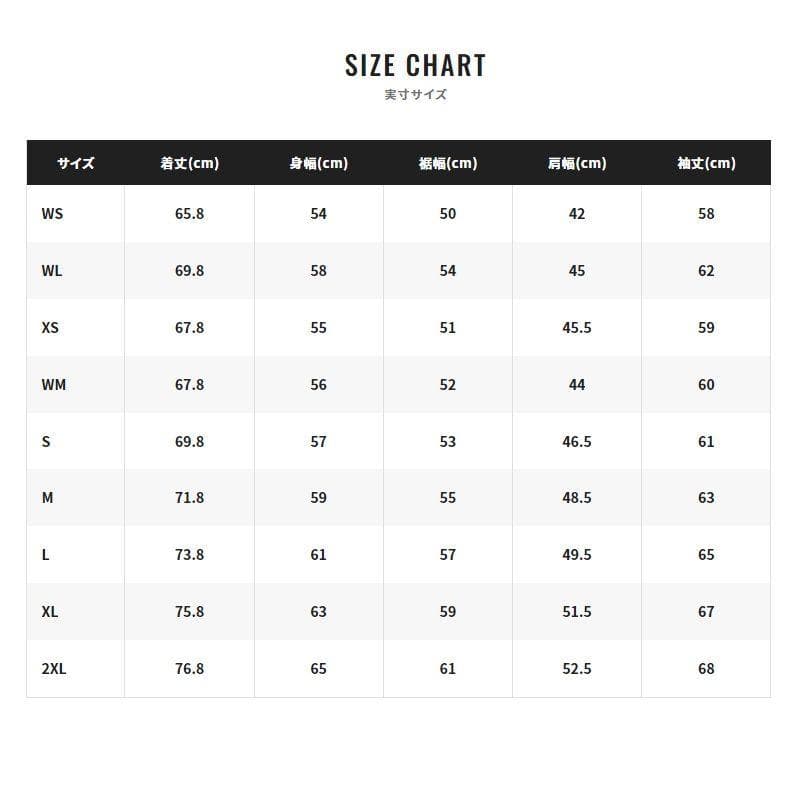Screen dimensions: 800x800
Task: Select the WM size row label
Action: tap(54, 385)
